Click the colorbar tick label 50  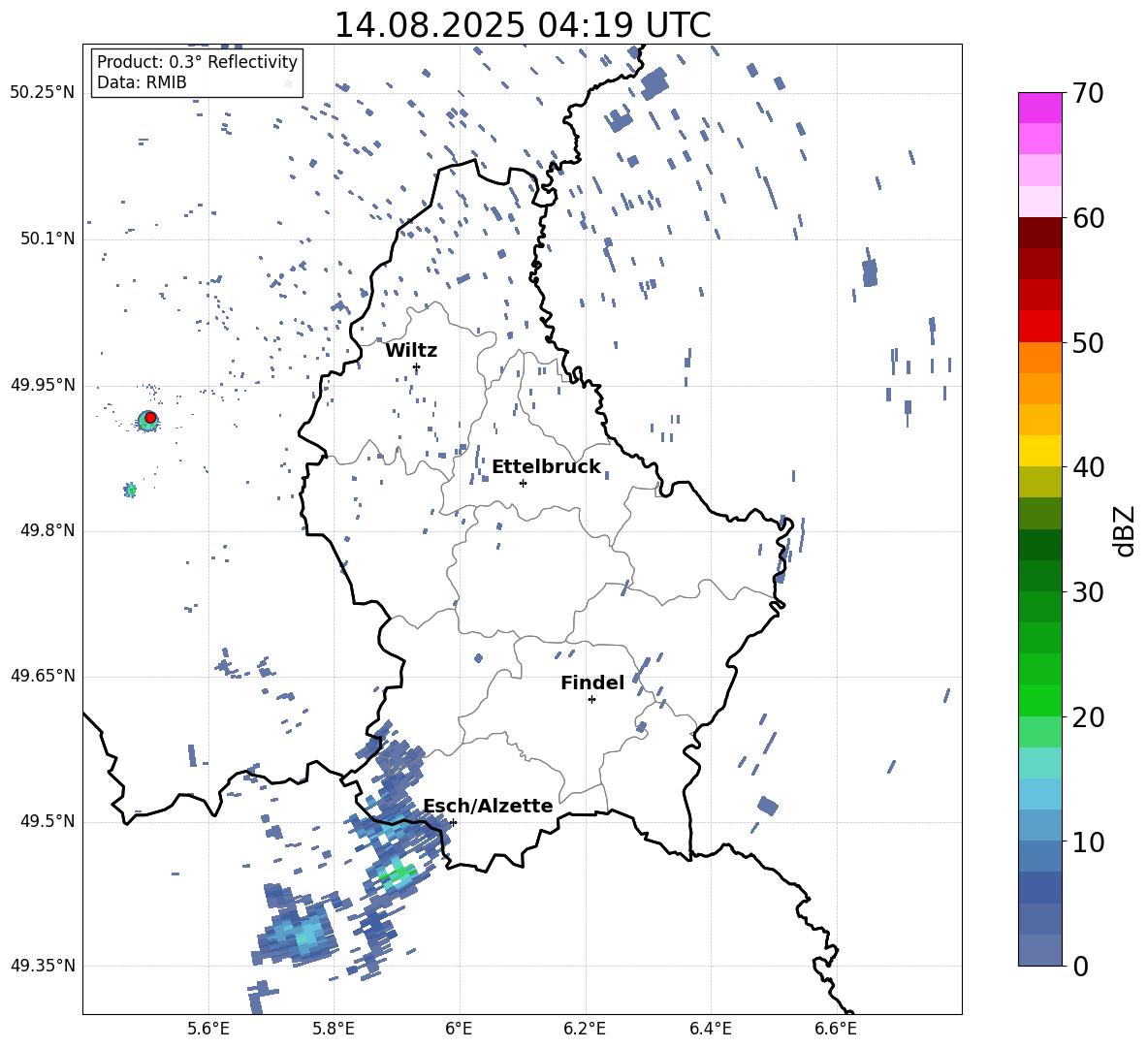1088,343
